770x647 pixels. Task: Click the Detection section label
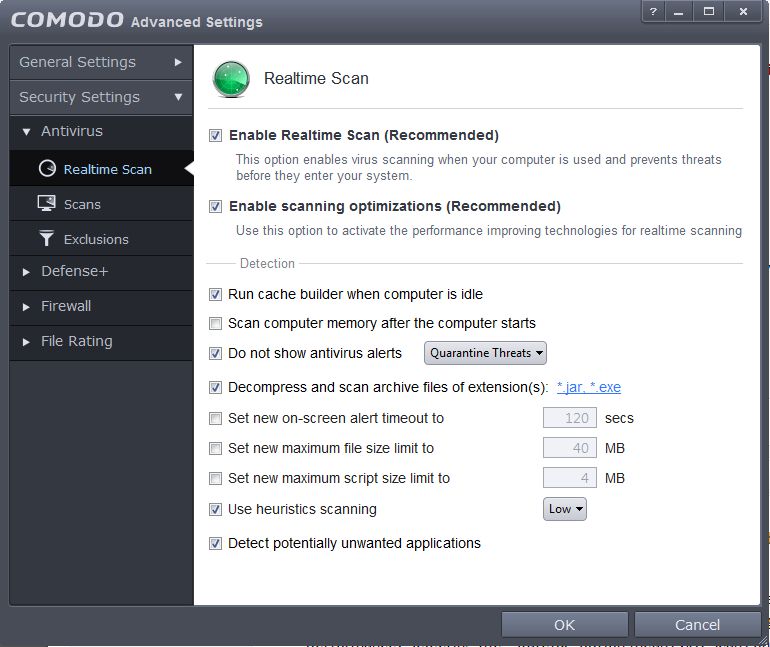coord(267,264)
